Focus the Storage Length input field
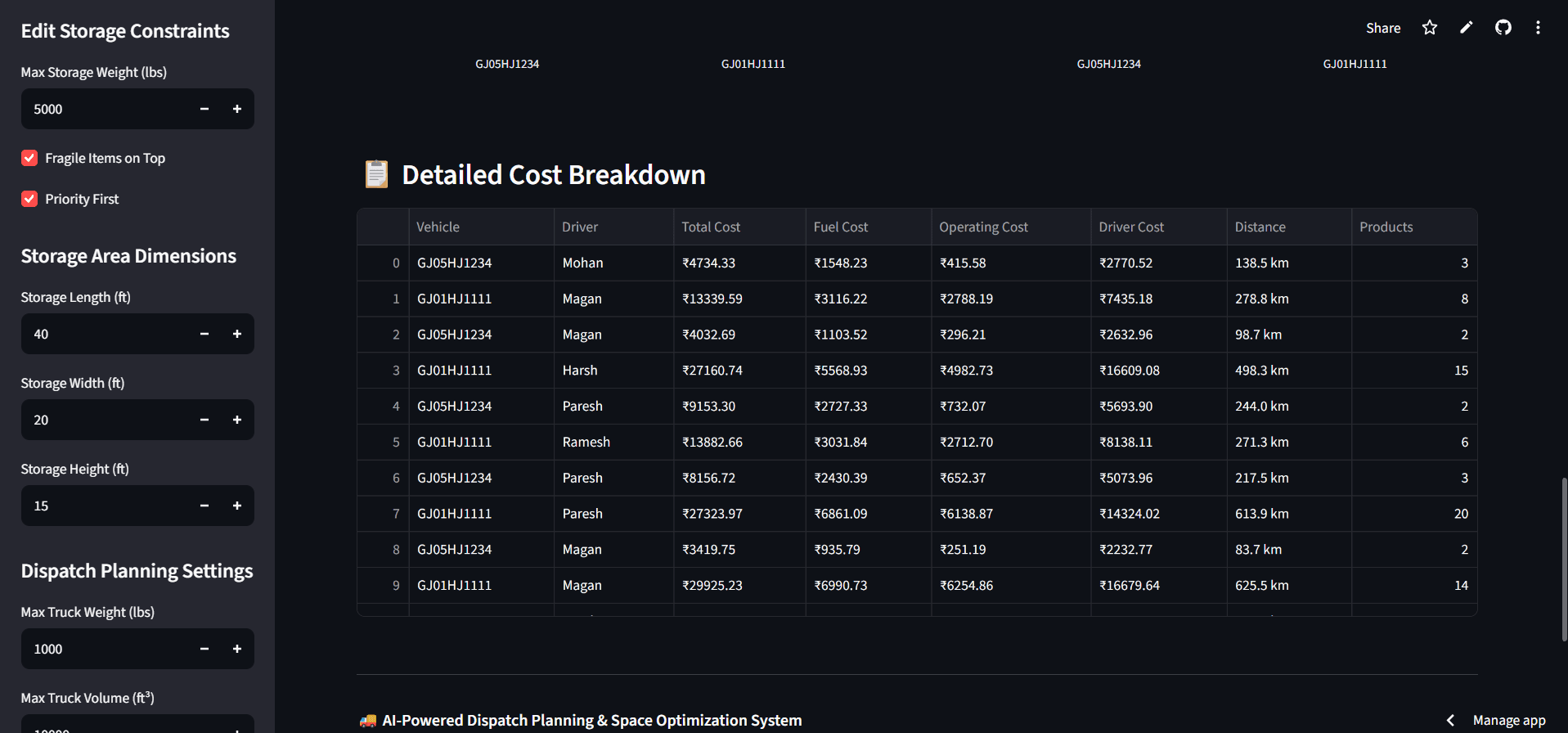This screenshot has width=1568, height=733. pos(105,334)
